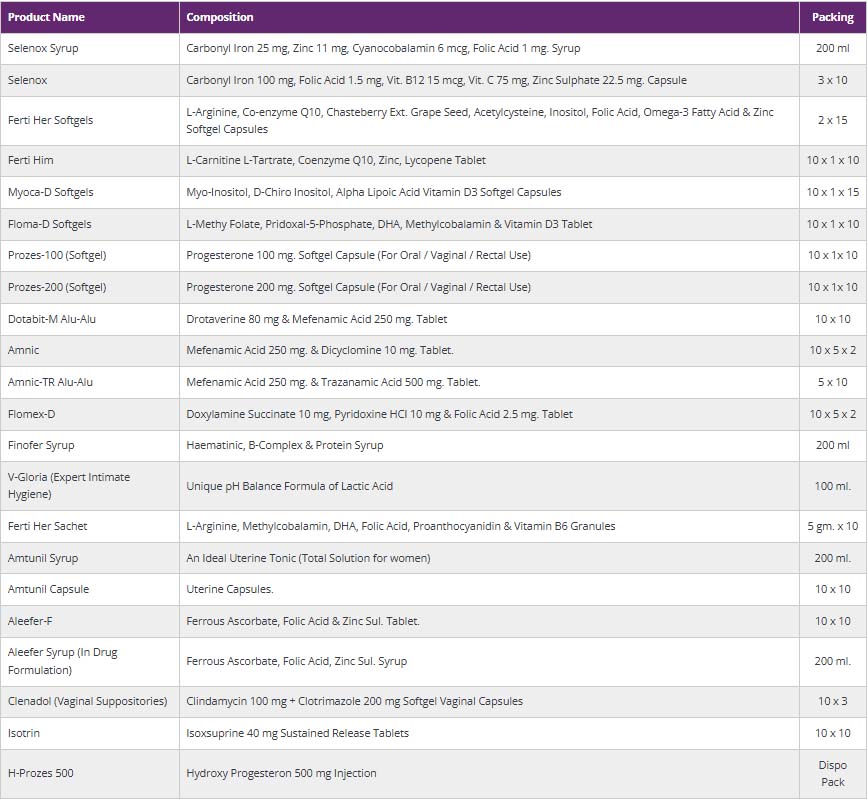Screen dimensions: 867x799
Task: Select the Dotabit-M Alu-Alu product
Action: tap(51, 319)
